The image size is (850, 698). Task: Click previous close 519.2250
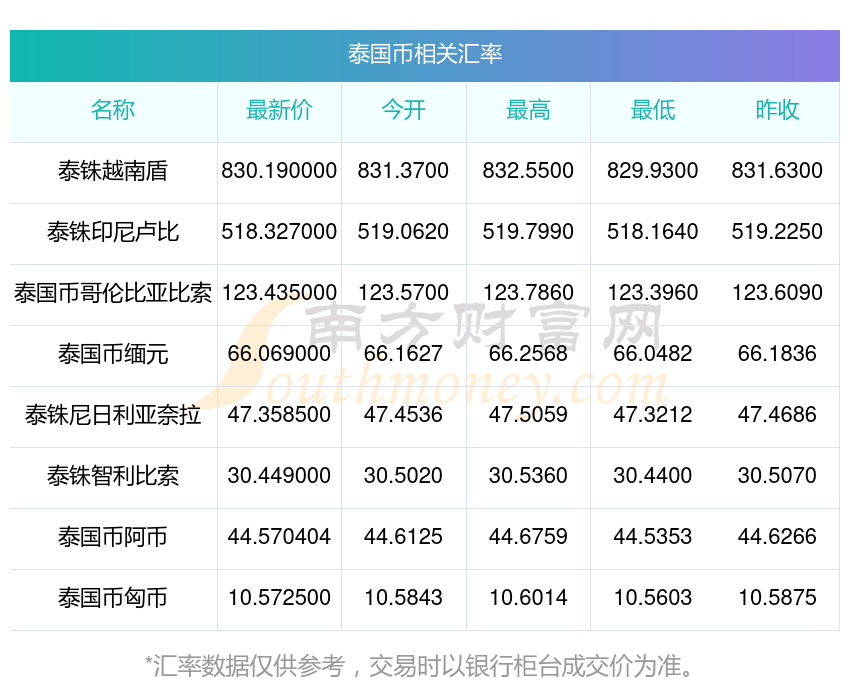coord(777,232)
